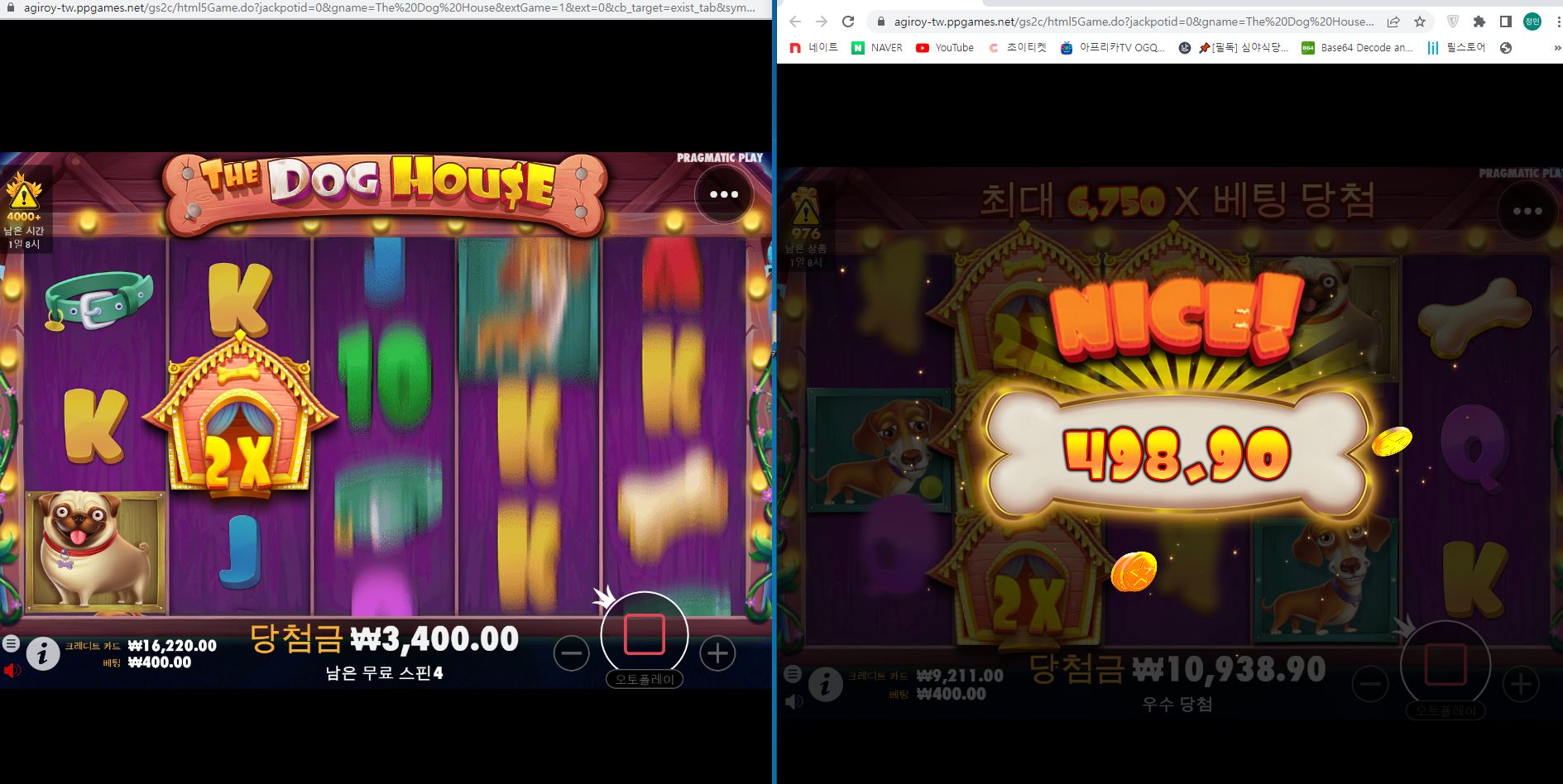Toggle the sound speaker icon in right game
Image resolution: width=1563 pixels, height=784 pixels.
point(793,701)
